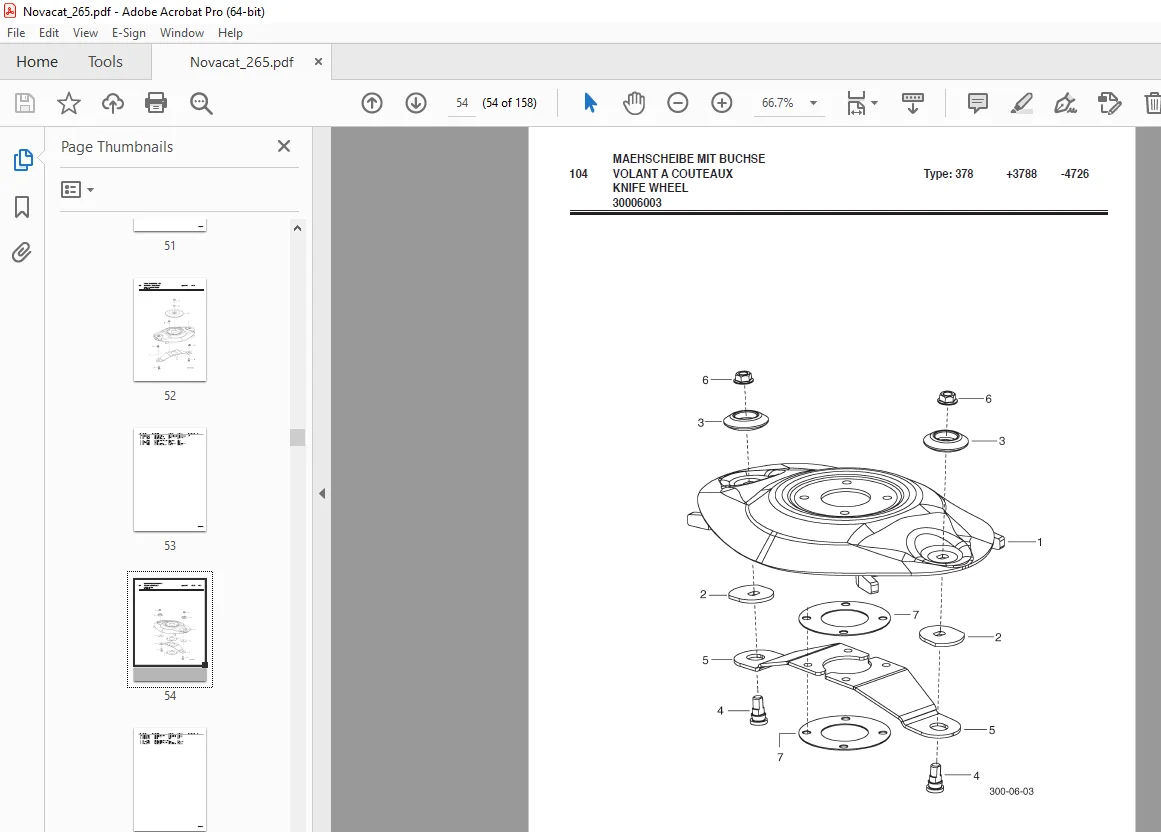Open the thumbnails options dropdown
1161x832 pixels.
78,189
